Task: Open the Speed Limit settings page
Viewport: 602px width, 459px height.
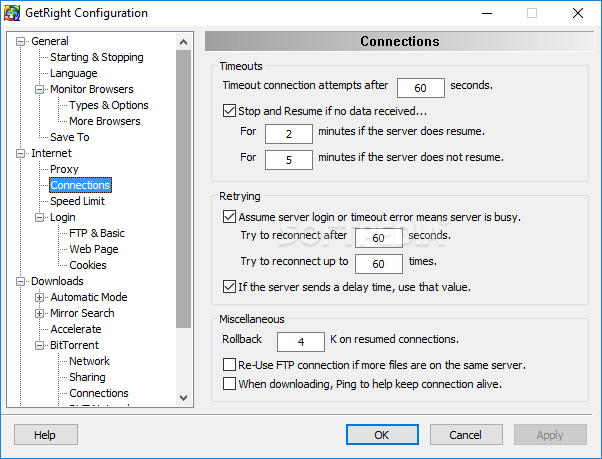Action: click(x=78, y=201)
